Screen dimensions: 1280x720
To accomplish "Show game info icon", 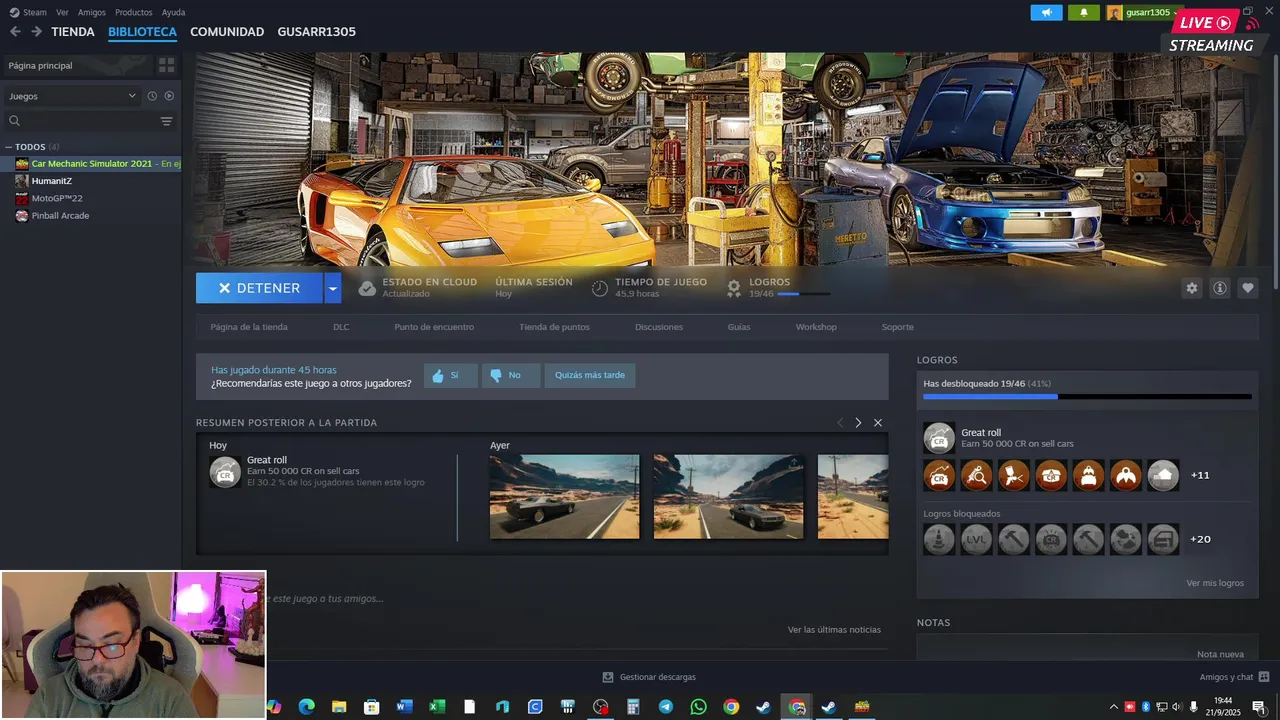I will 1220,288.
